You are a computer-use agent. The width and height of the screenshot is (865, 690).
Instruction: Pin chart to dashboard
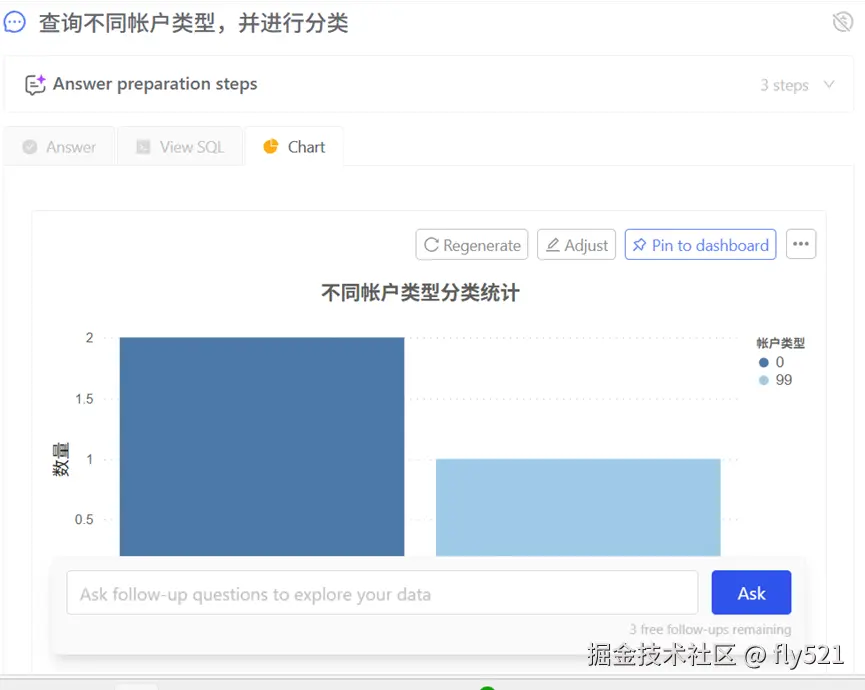point(701,245)
